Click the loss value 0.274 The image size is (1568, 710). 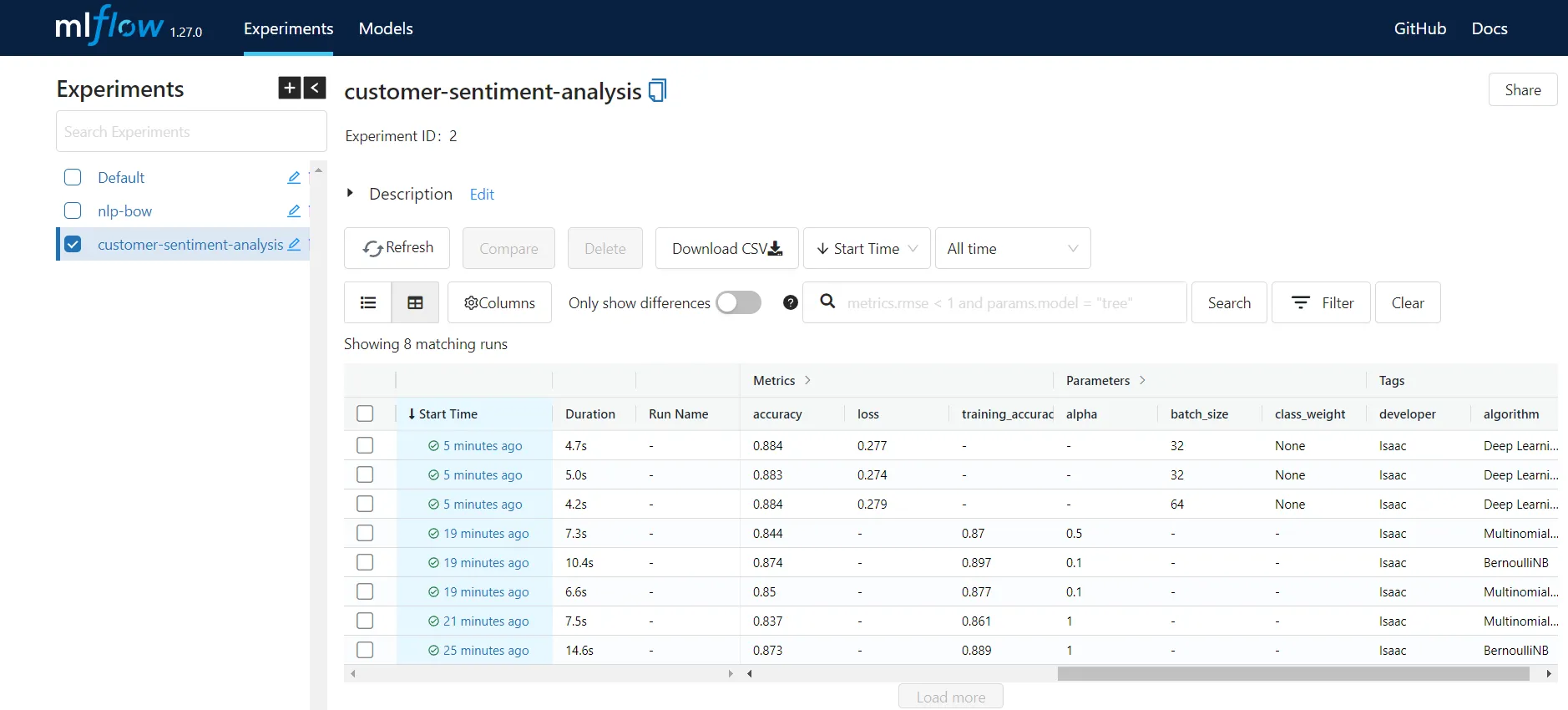[x=872, y=475]
